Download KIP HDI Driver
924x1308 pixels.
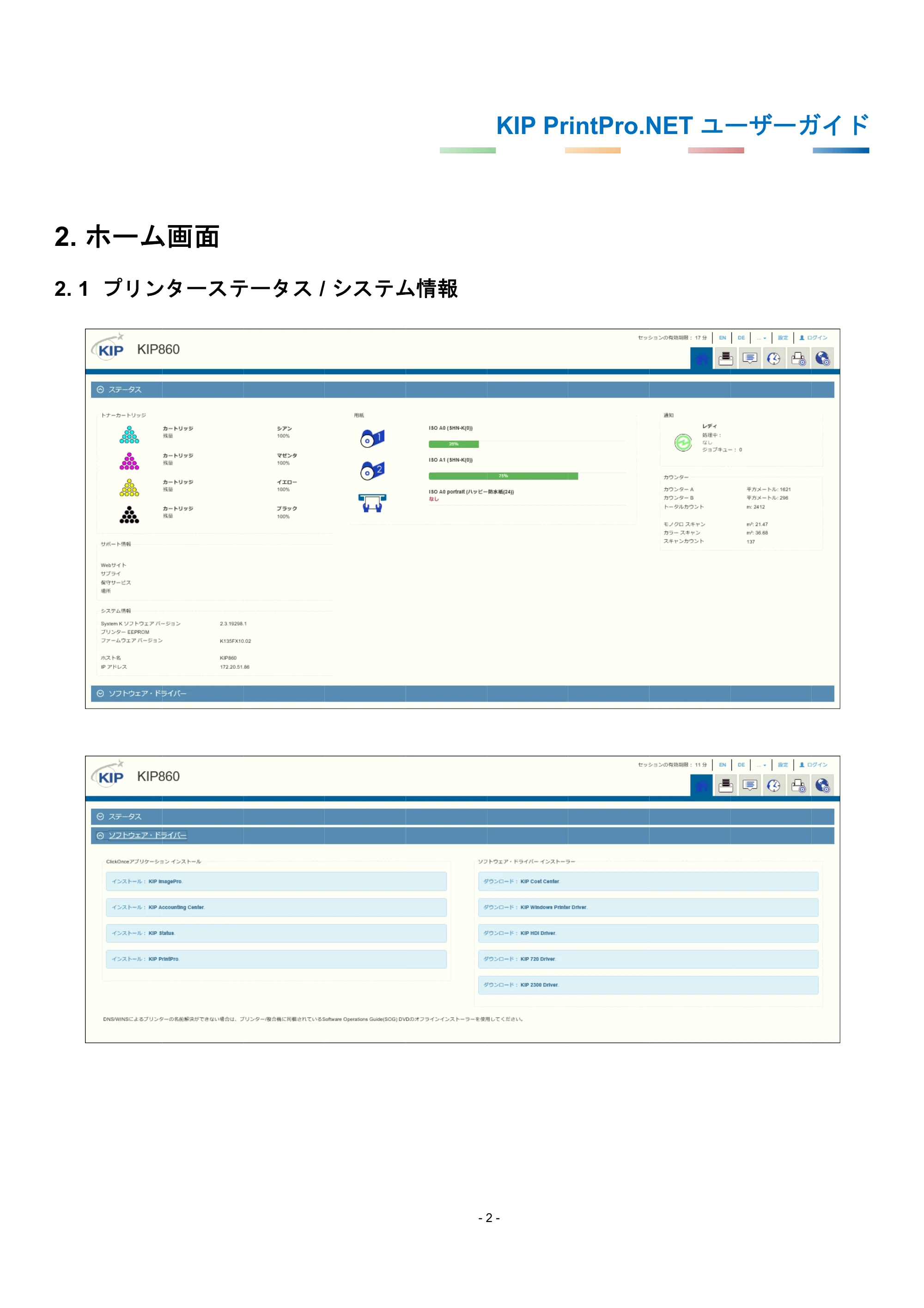pos(648,934)
